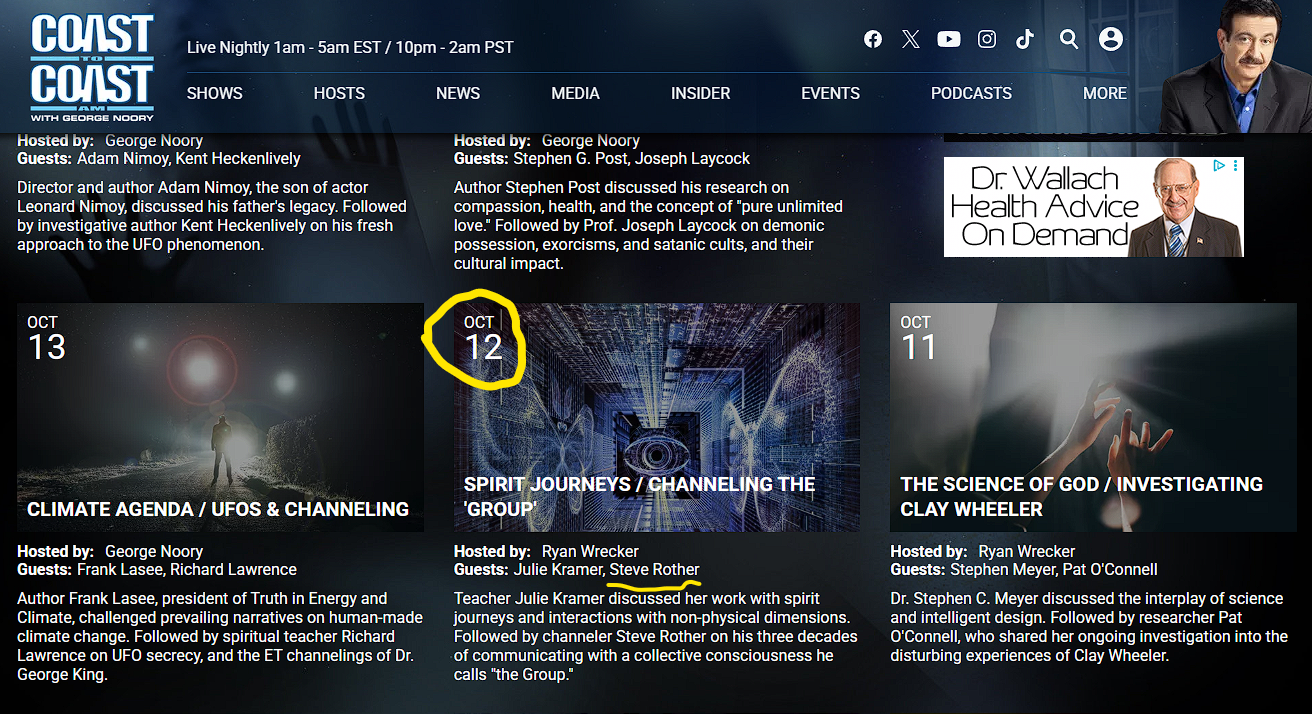This screenshot has width=1312, height=714.
Task: Click the George Noory portrait in header
Action: pyautogui.click(x=1235, y=67)
